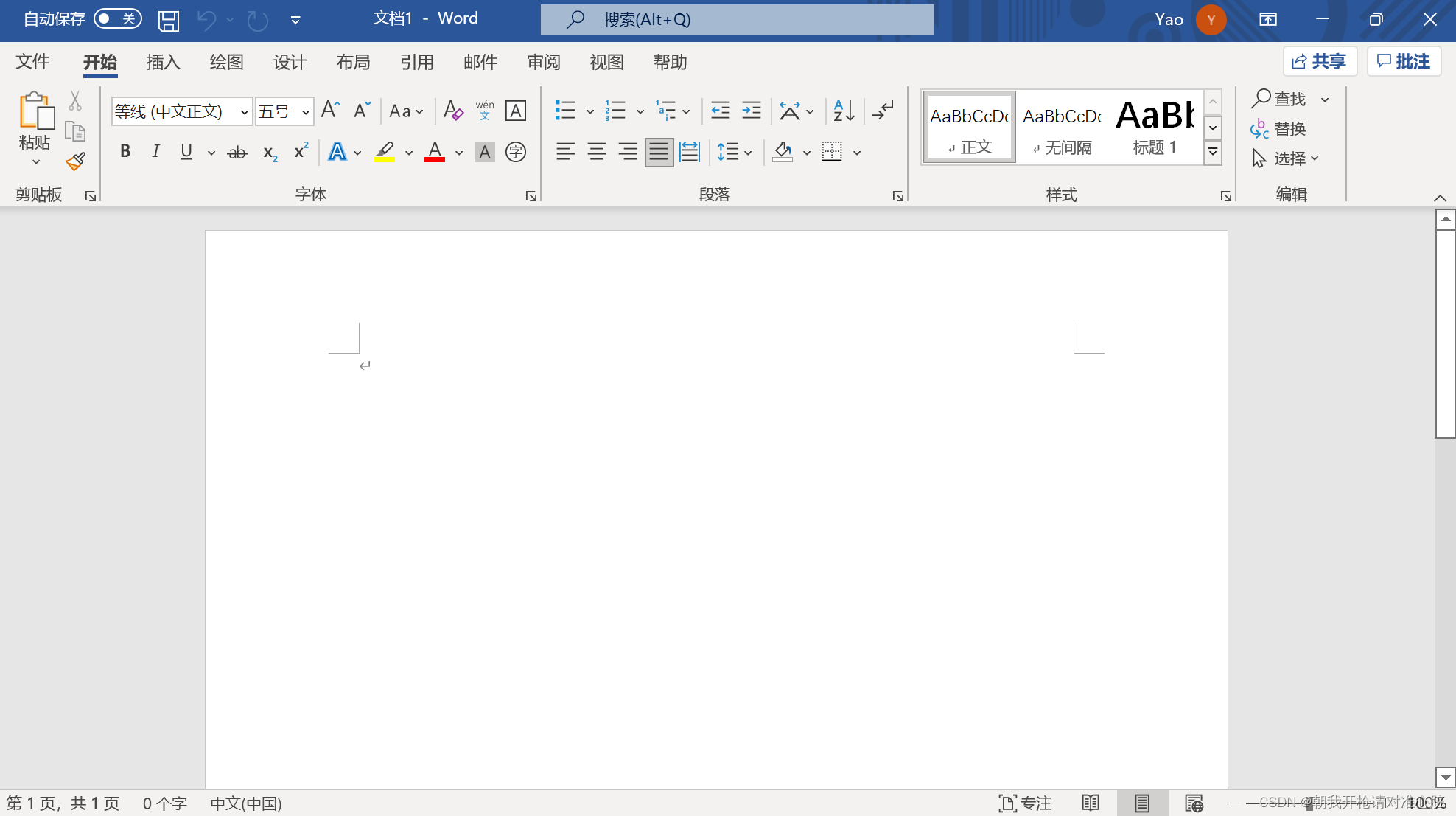
Task: Expand the styles gallery more arrow
Action: (x=1213, y=153)
